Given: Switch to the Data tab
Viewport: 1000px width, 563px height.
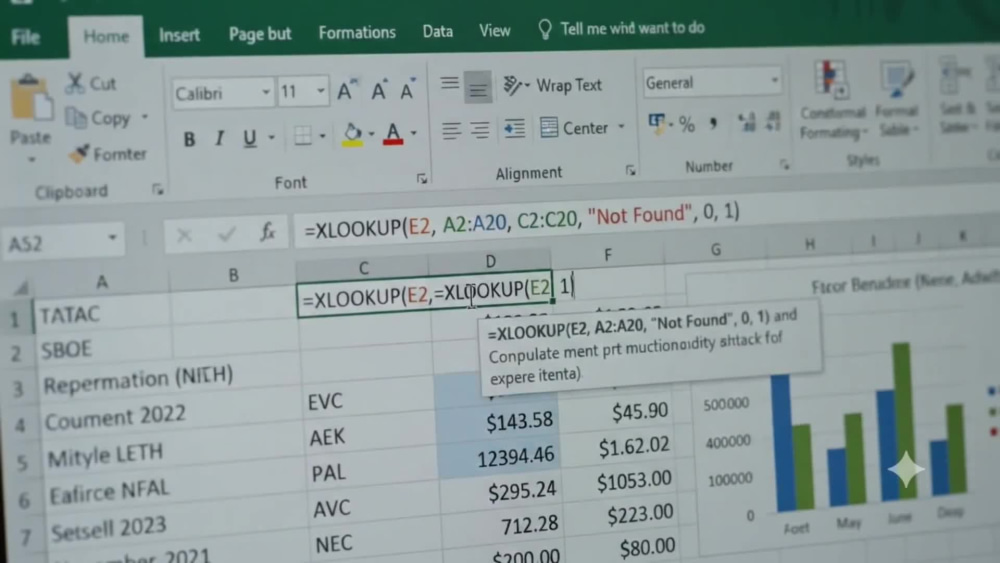Looking at the screenshot, I should coord(438,31).
